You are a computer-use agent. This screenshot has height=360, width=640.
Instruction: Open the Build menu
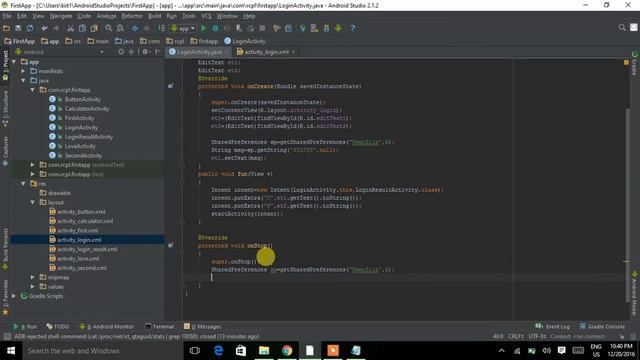click(154, 16)
